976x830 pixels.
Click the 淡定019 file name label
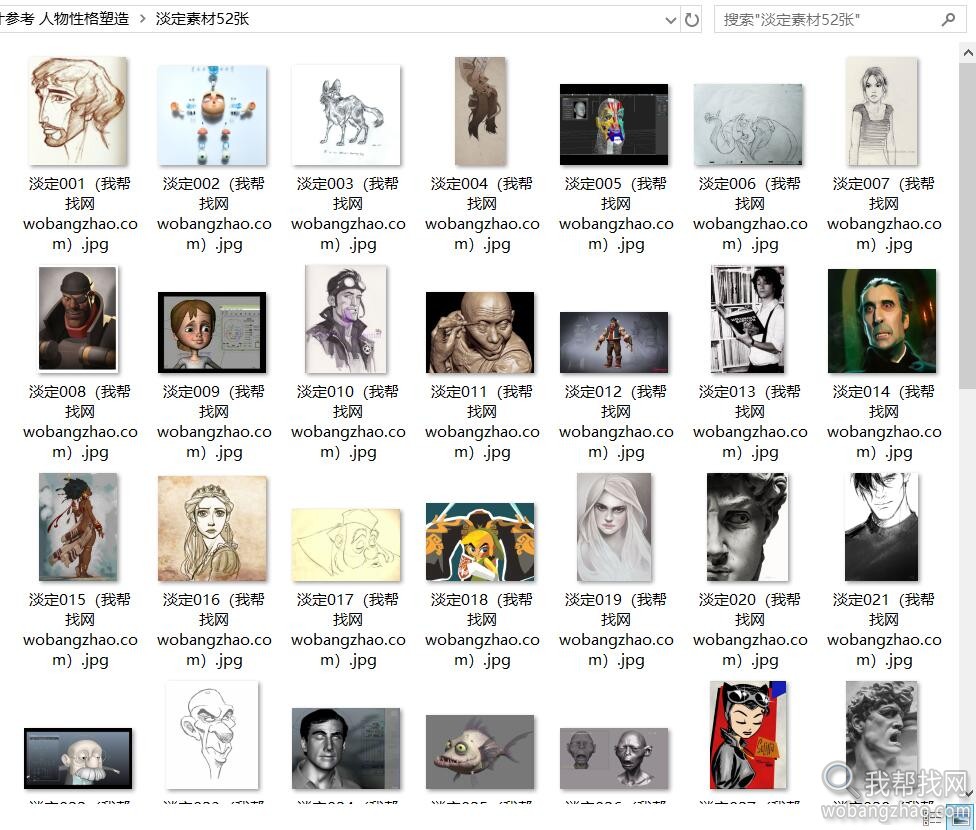tap(616, 630)
